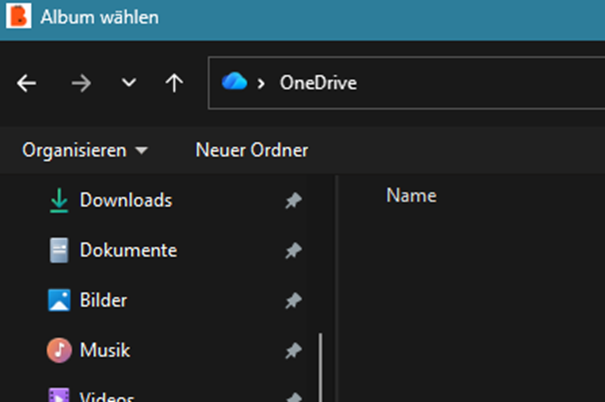Click the OneDrive cloud icon in the address bar

pos(234,82)
